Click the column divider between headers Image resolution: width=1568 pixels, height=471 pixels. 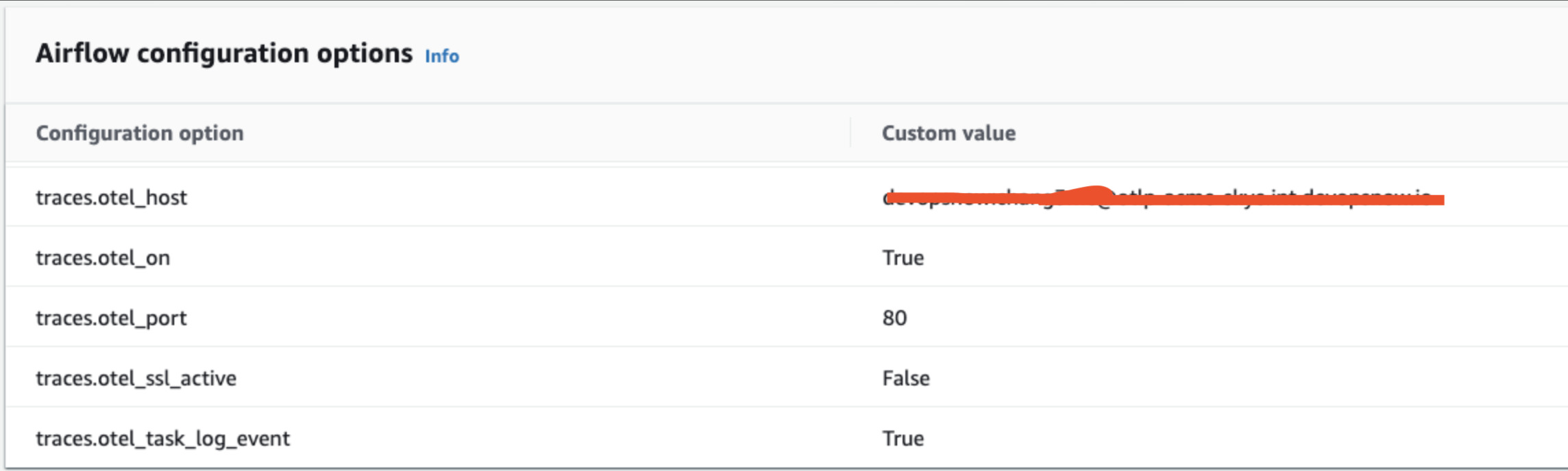coord(850,133)
